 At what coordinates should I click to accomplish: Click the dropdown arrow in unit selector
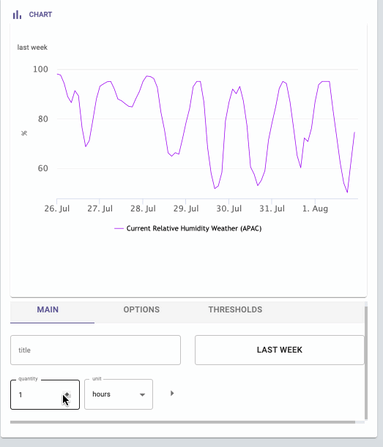click(x=142, y=395)
